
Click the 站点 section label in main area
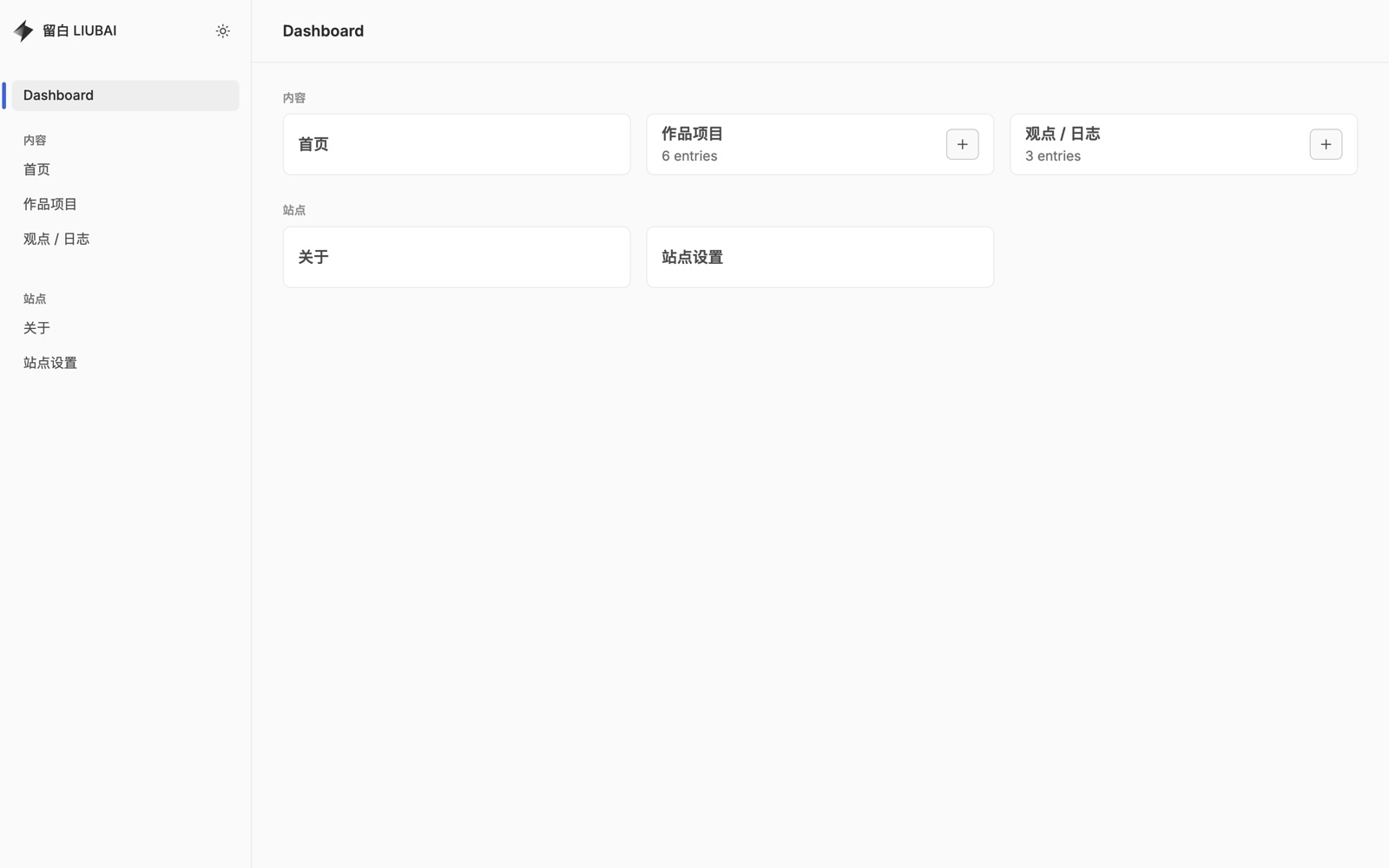(294, 210)
